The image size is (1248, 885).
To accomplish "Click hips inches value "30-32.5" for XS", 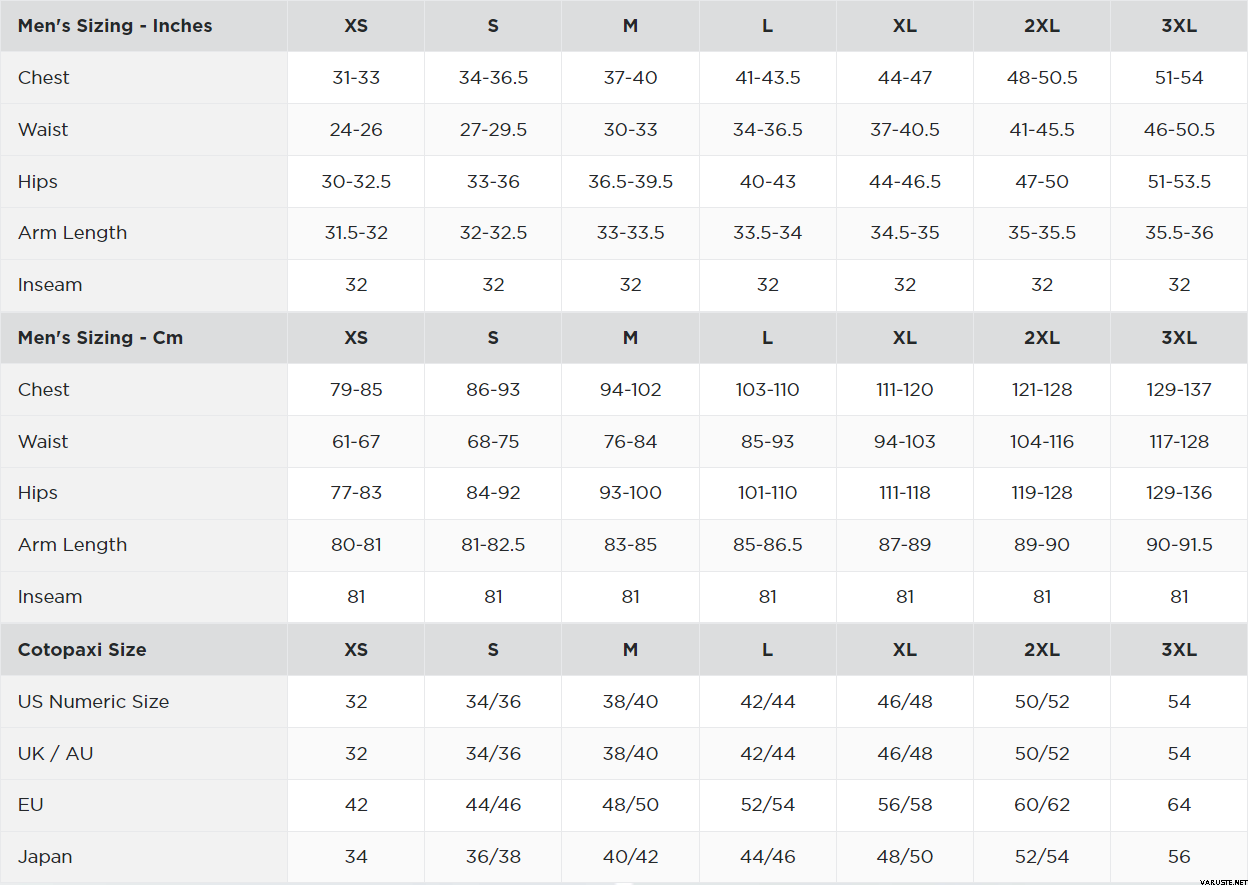I will [x=356, y=182].
